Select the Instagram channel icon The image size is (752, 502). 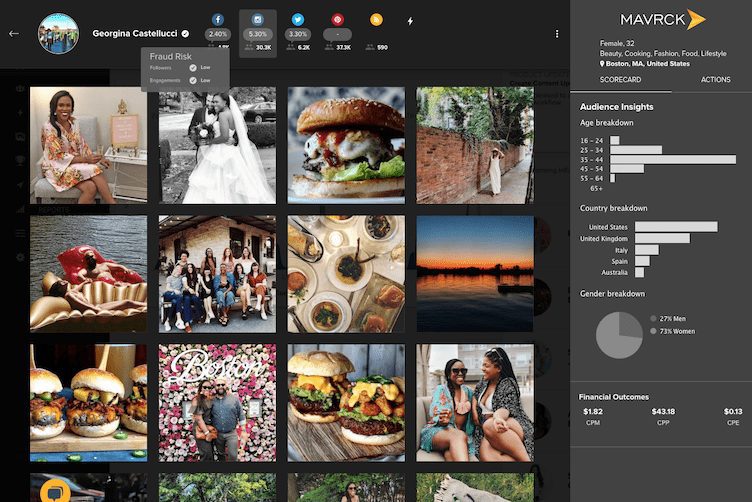click(x=258, y=20)
